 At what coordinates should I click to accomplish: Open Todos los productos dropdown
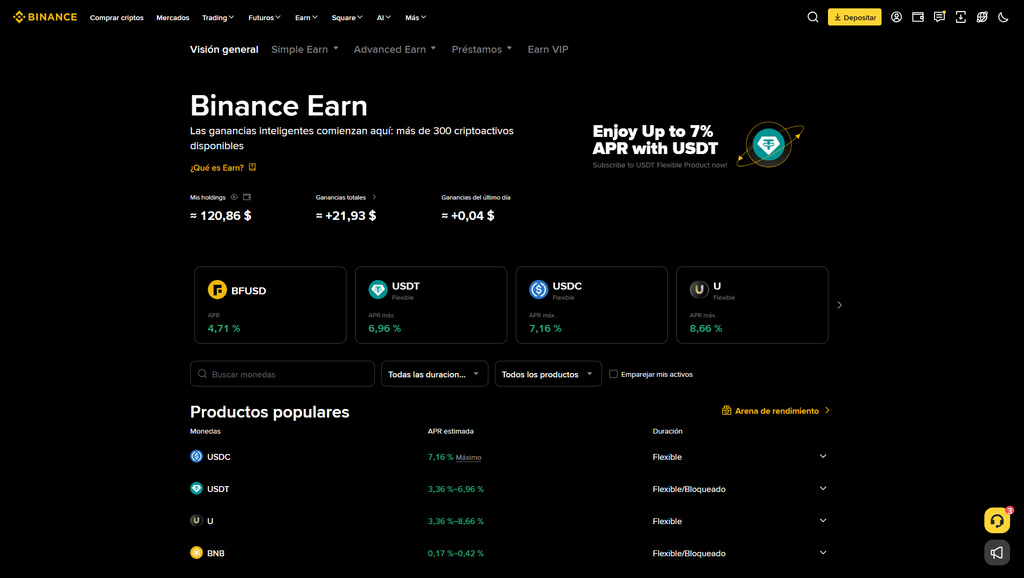click(x=548, y=374)
